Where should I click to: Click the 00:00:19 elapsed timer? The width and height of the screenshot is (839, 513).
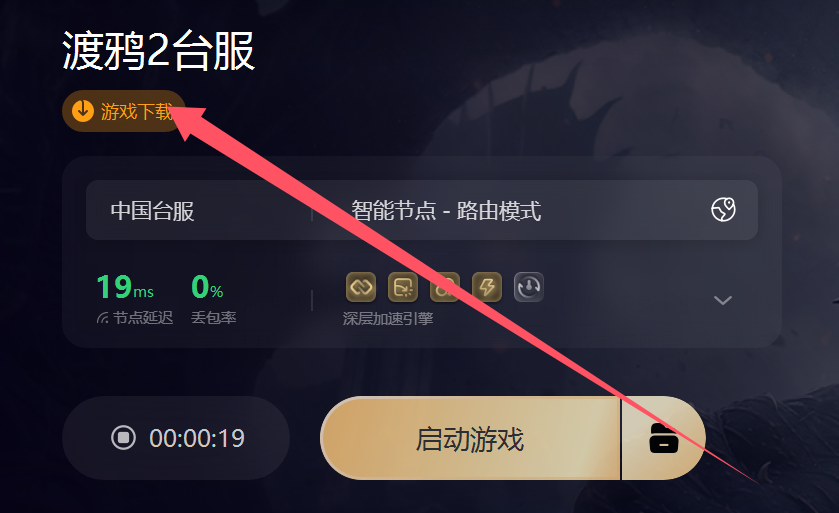point(197,439)
